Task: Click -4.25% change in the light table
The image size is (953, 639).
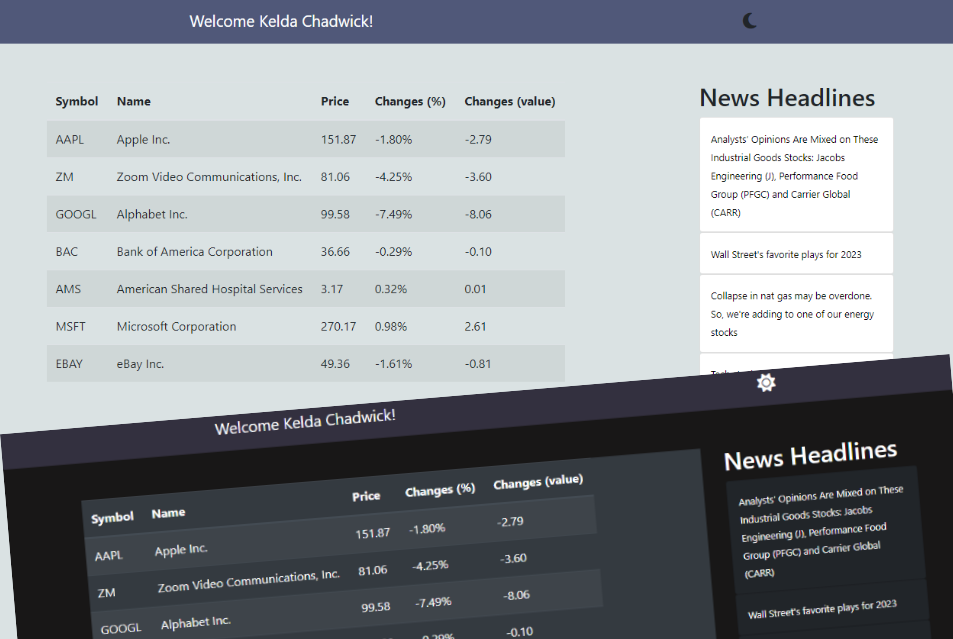Action: click(393, 177)
